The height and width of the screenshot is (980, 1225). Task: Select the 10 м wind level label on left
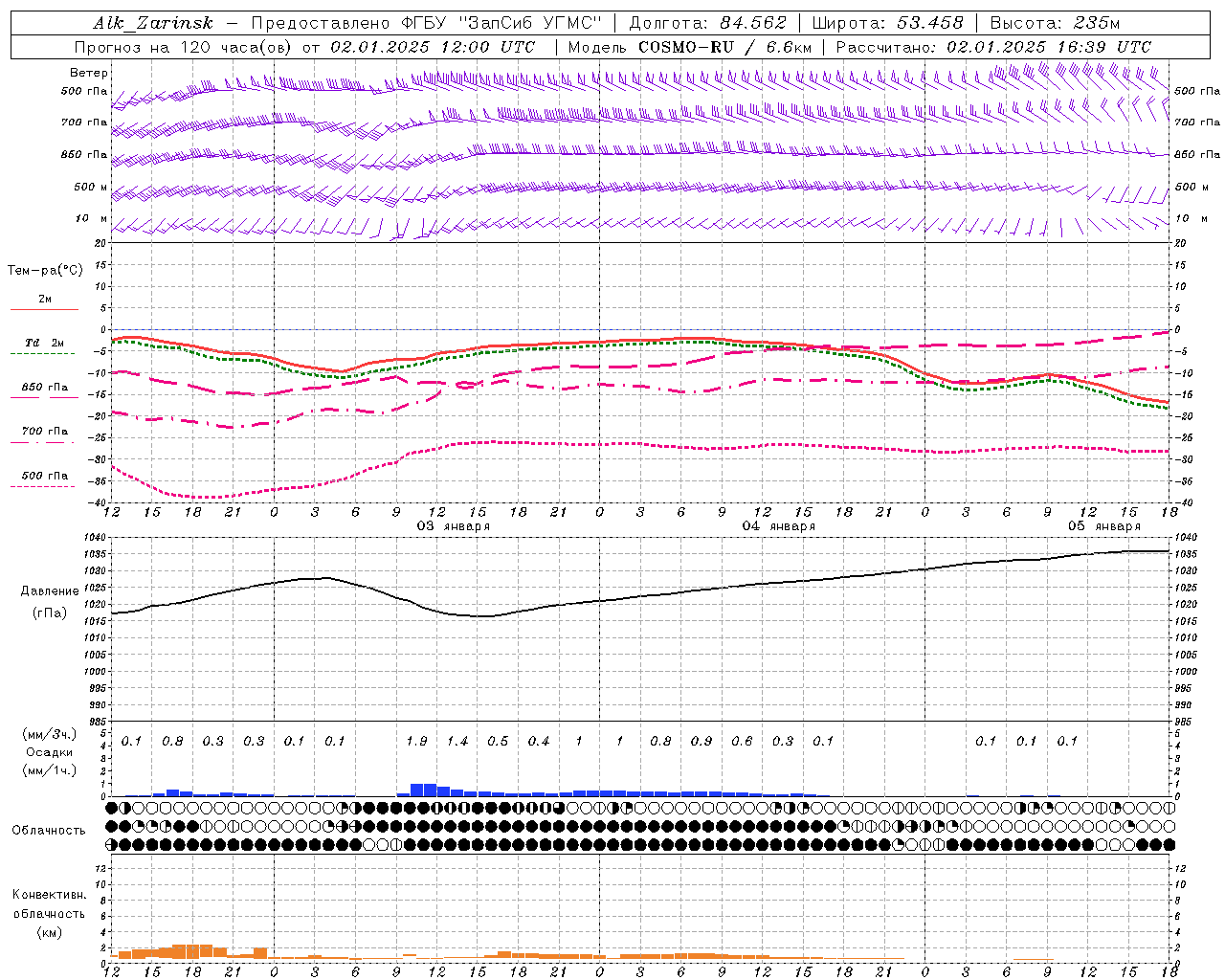tap(91, 218)
